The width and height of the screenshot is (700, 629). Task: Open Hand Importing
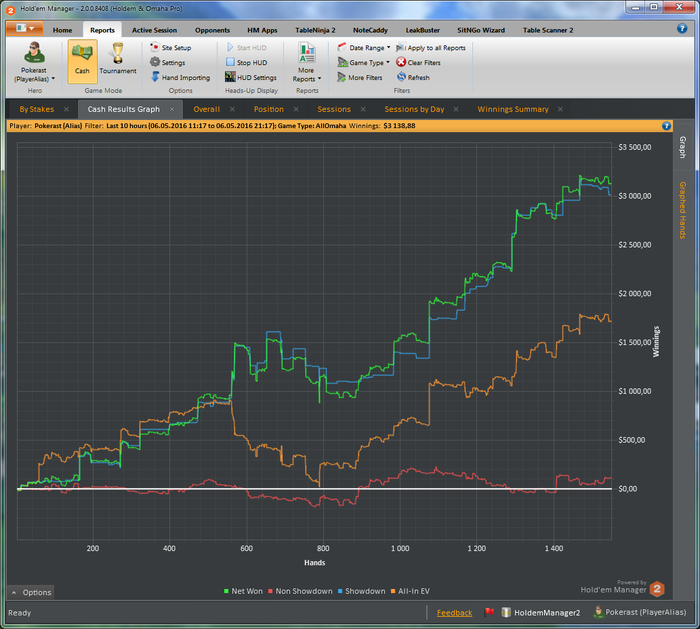click(180, 77)
